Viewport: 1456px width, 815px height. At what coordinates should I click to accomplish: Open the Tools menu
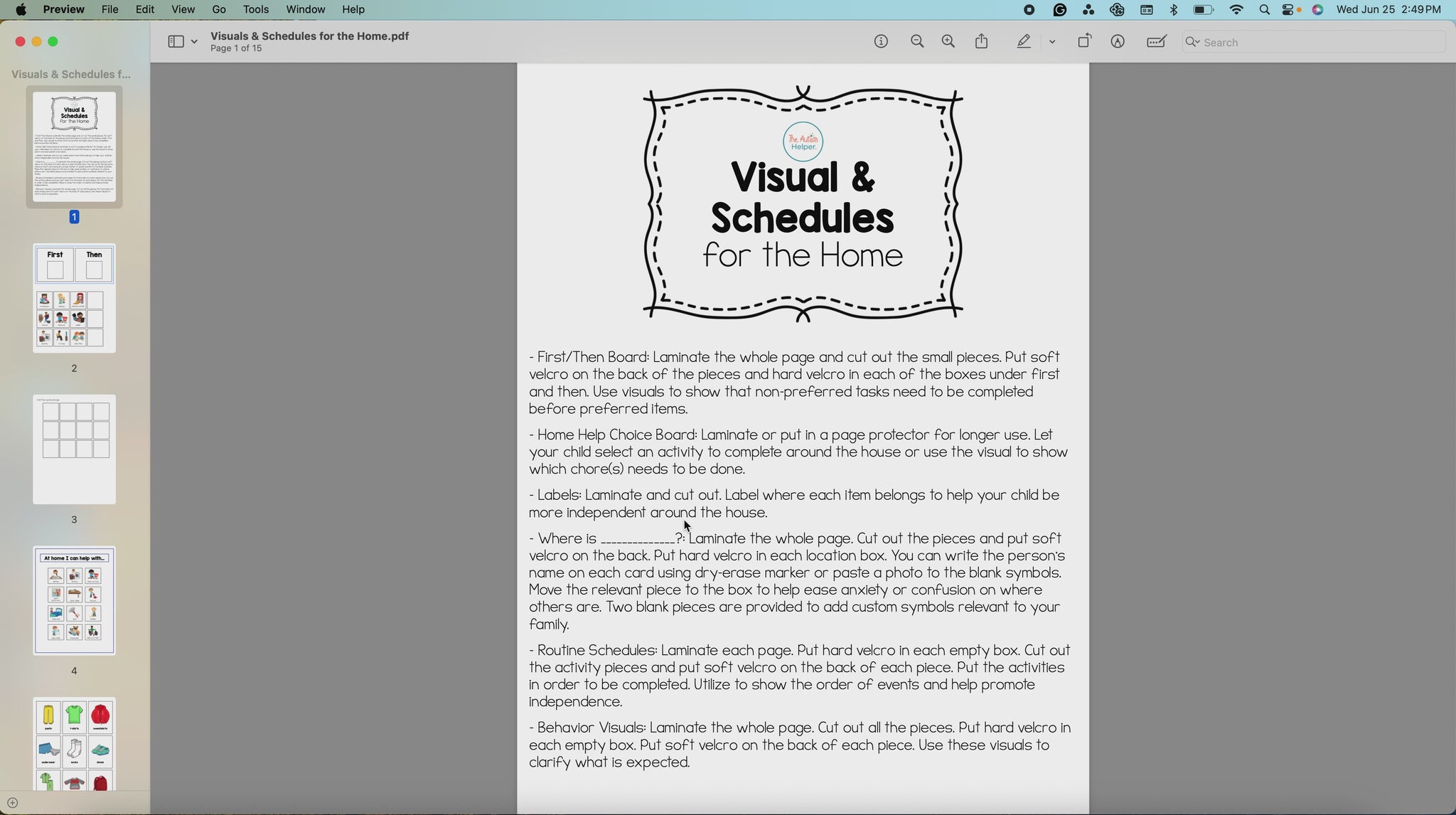tap(255, 9)
